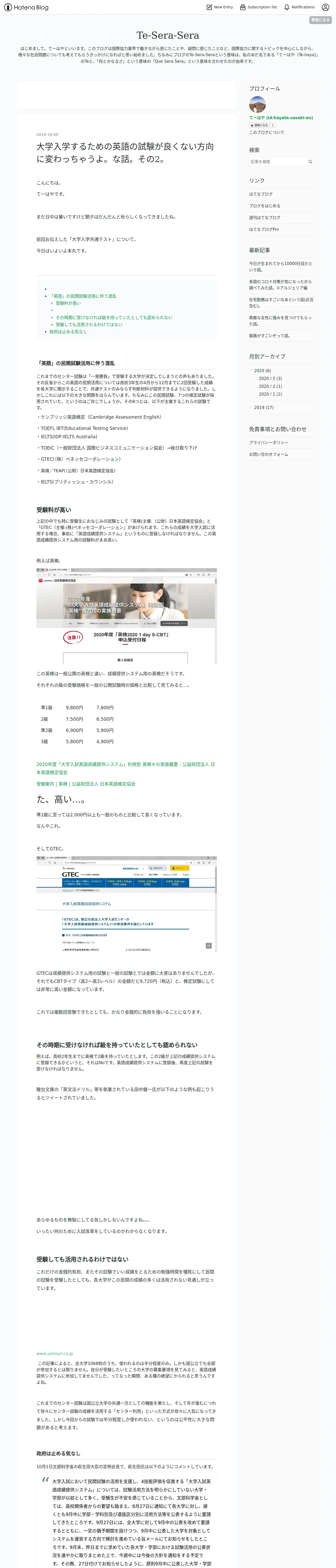
Task: Open 2020年度「大学入試英語成績提供システム」利用型 link
Action: [x=126, y=768]
